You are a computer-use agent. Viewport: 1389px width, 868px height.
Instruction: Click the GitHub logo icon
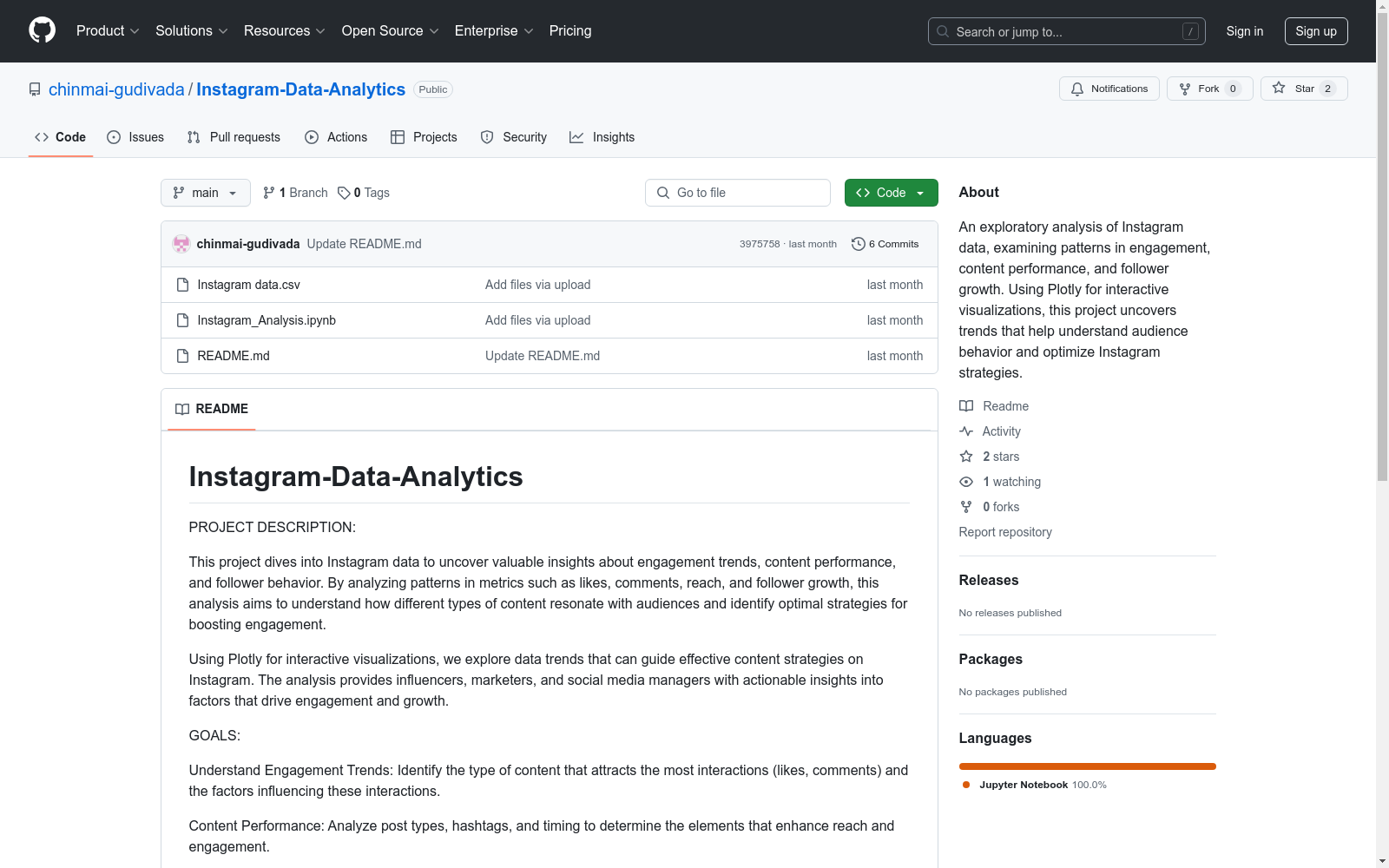[x=42, y=30]
